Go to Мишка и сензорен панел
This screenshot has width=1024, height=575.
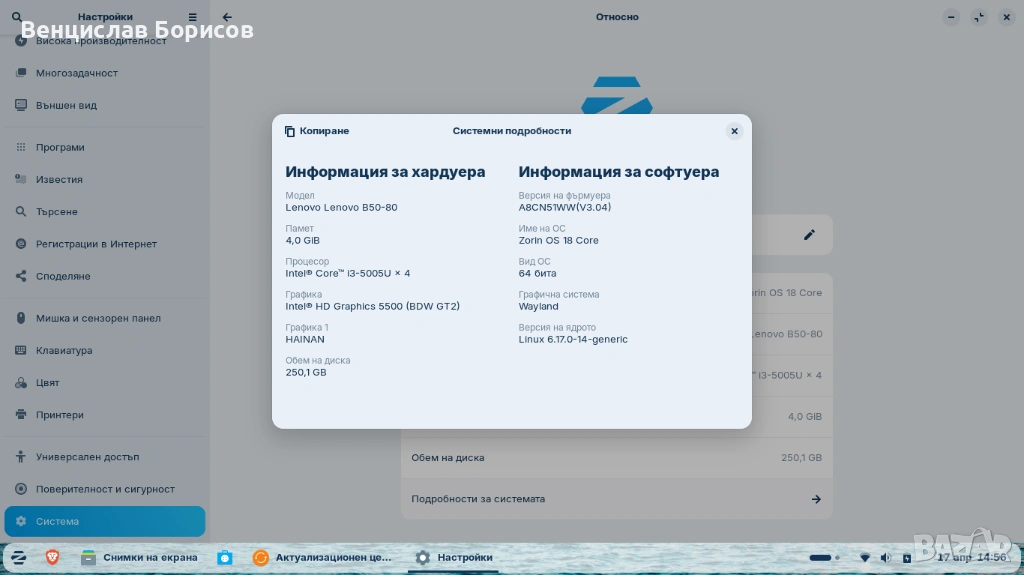point(98,318)
